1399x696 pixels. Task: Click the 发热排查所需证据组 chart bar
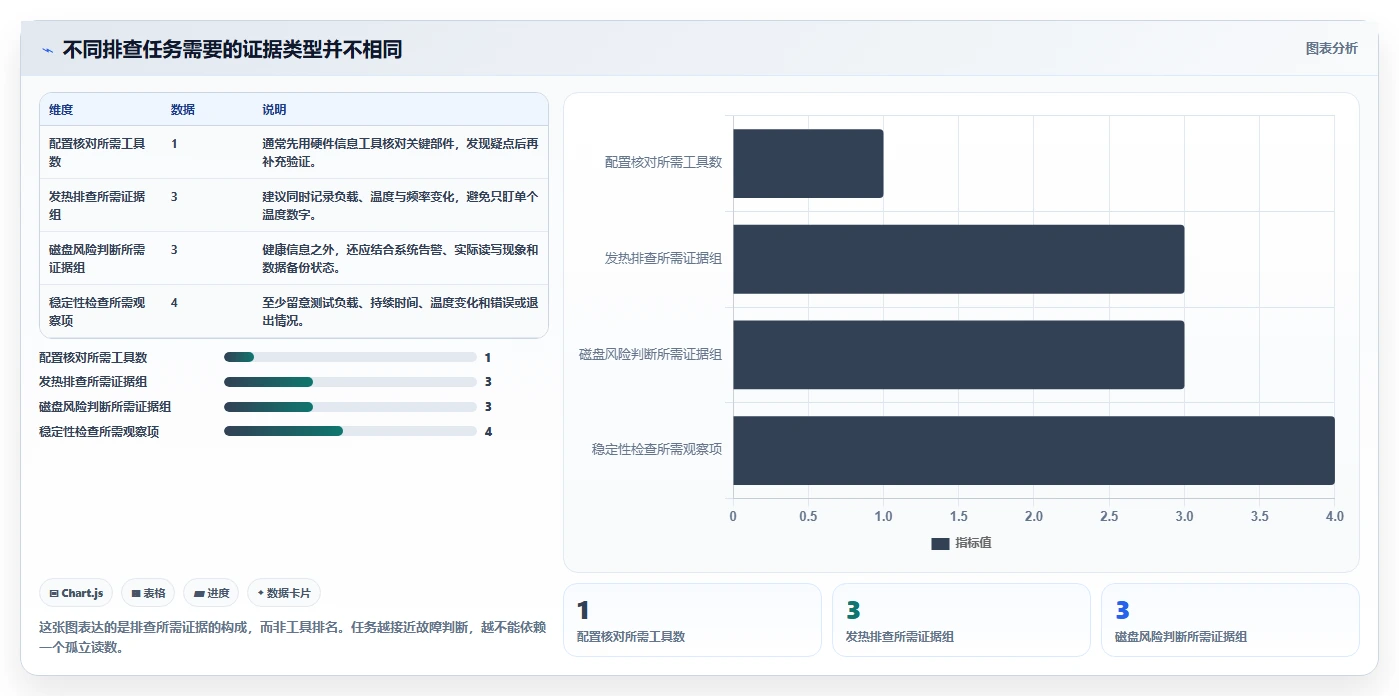(958, 259)
